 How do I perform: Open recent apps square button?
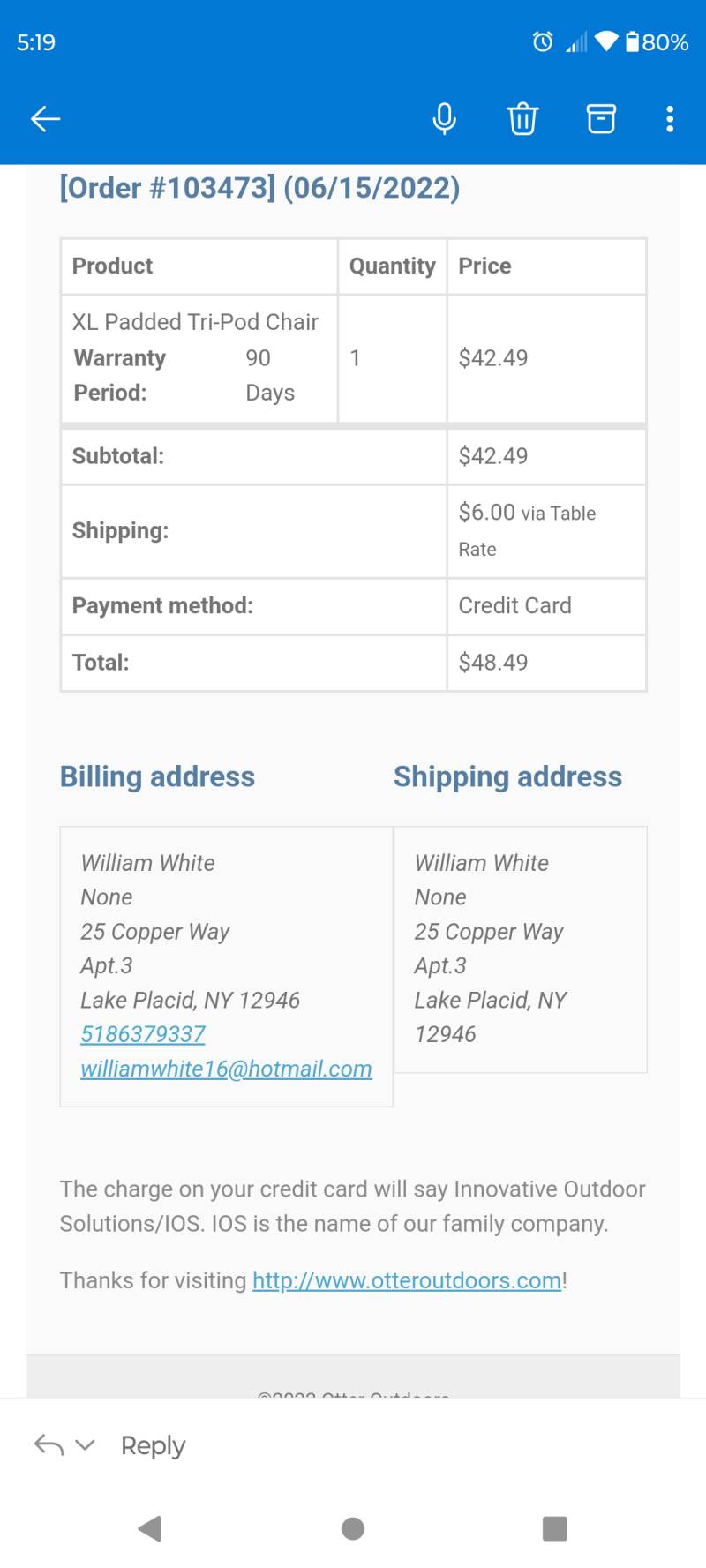pyautogui.click(x=555, y=1528)
